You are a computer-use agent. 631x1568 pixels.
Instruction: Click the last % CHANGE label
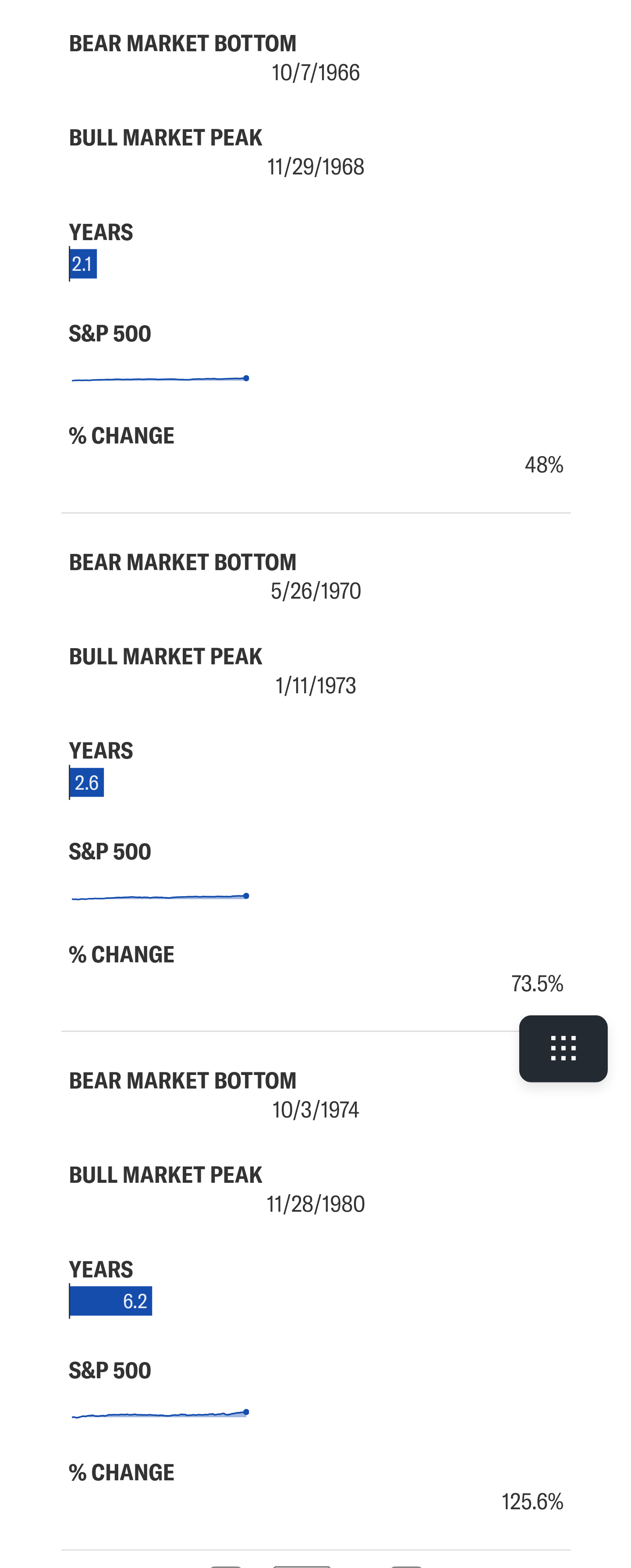coord(122,1472)
